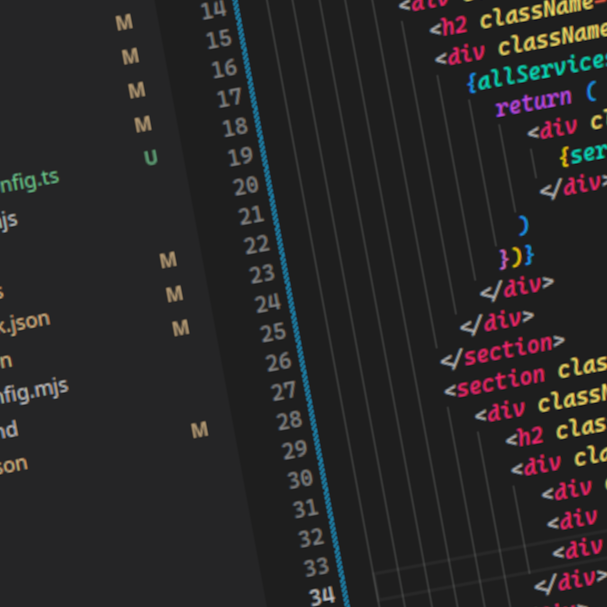Click line number 17 in the gutter
This screenshot has height=607, width=607.
point(230,98)
